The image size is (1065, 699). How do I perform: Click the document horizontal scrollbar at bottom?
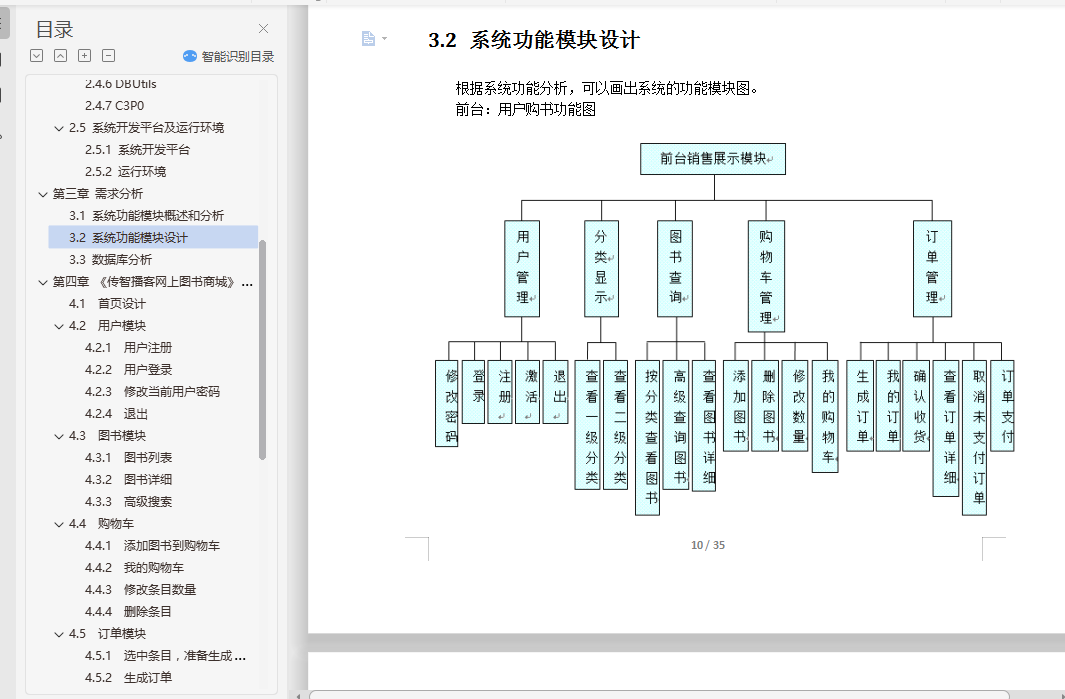(659, 695)
